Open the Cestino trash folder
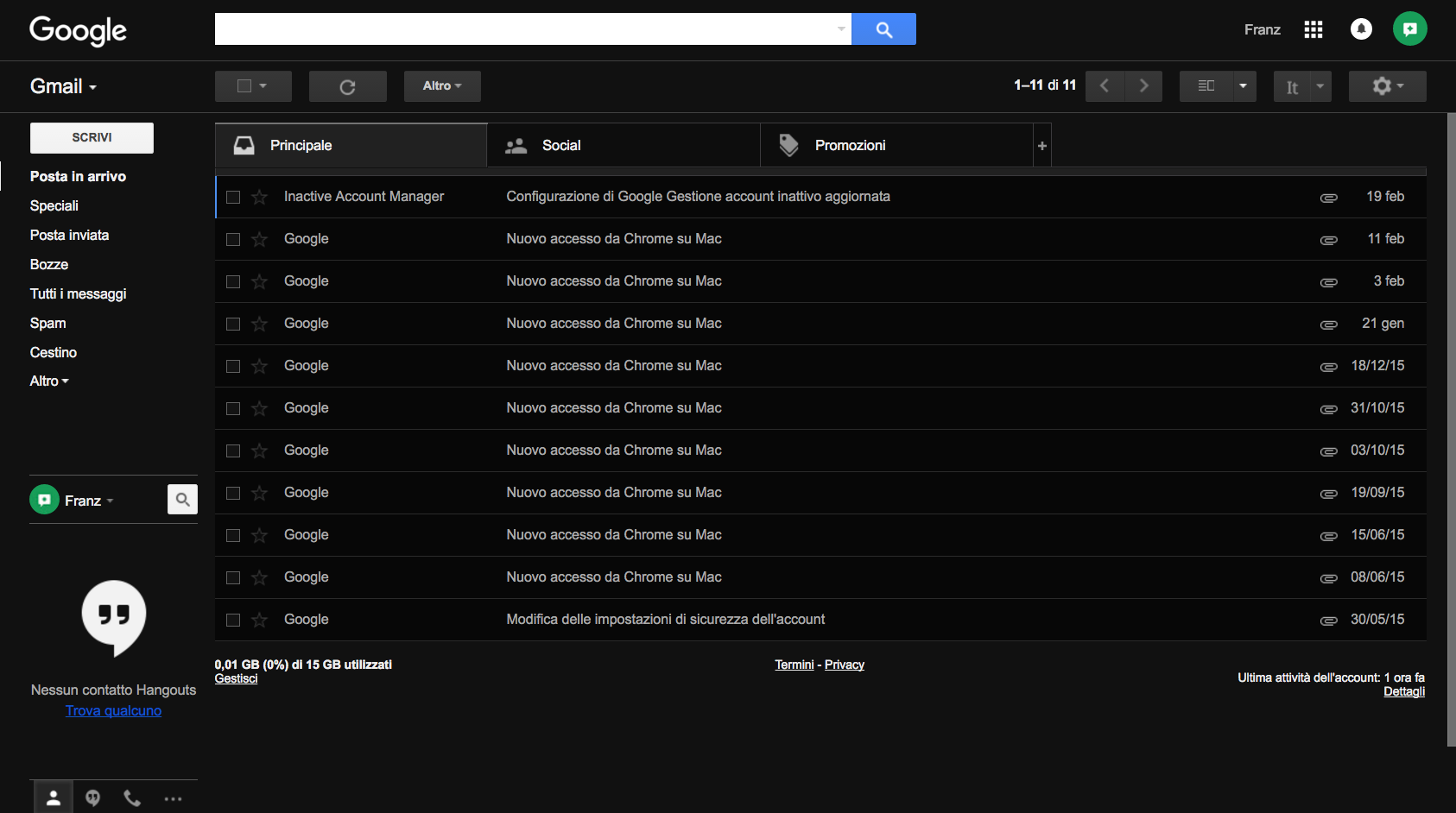Image resolution: width=1456 pixels, height=813 pixels. [x=54, y=352]
